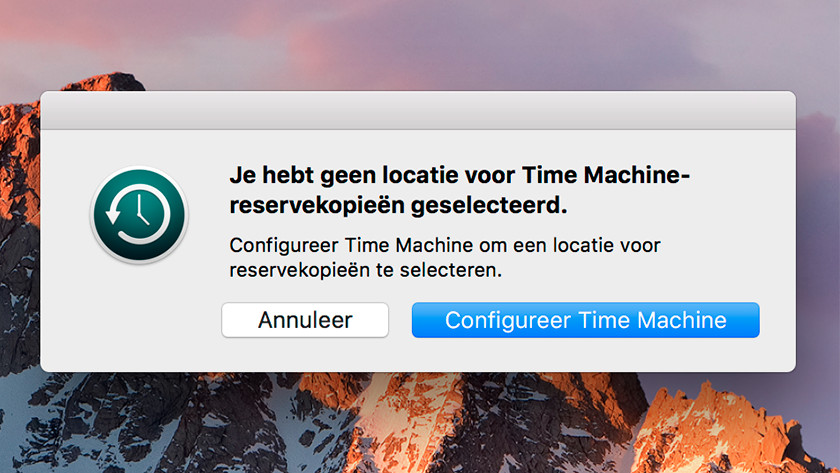Click the bold heading starting with 'Je hebt geen locatie'
840x473 pixels.
(460, 191)
